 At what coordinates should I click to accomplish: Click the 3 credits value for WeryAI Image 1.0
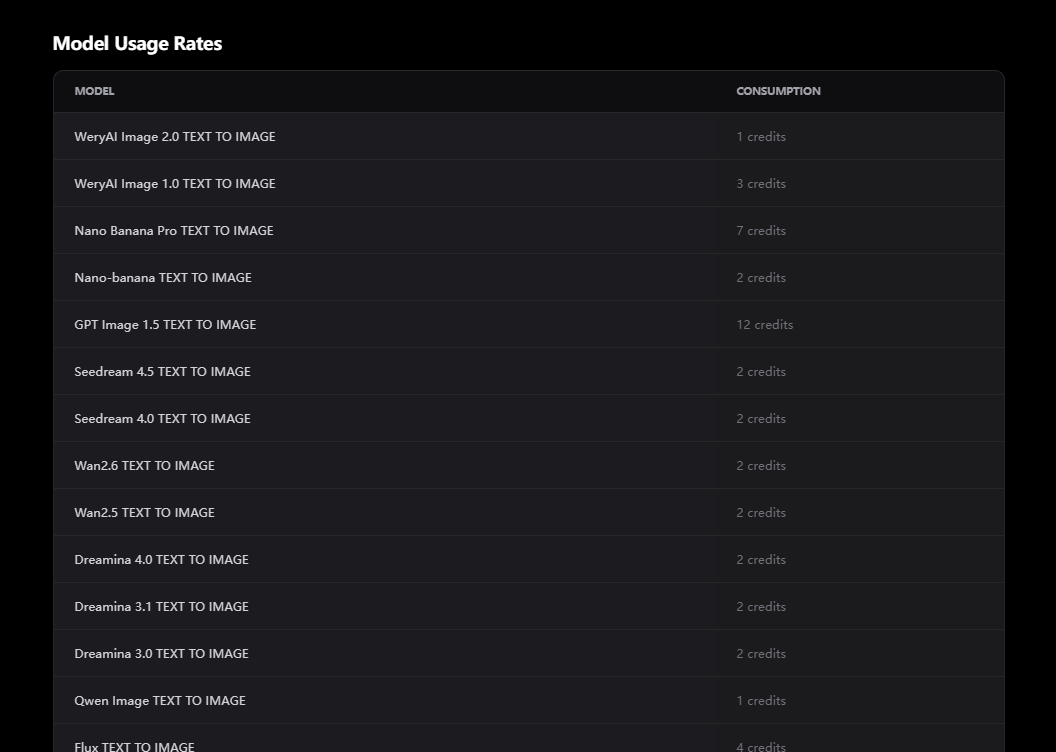click(761, 184)
